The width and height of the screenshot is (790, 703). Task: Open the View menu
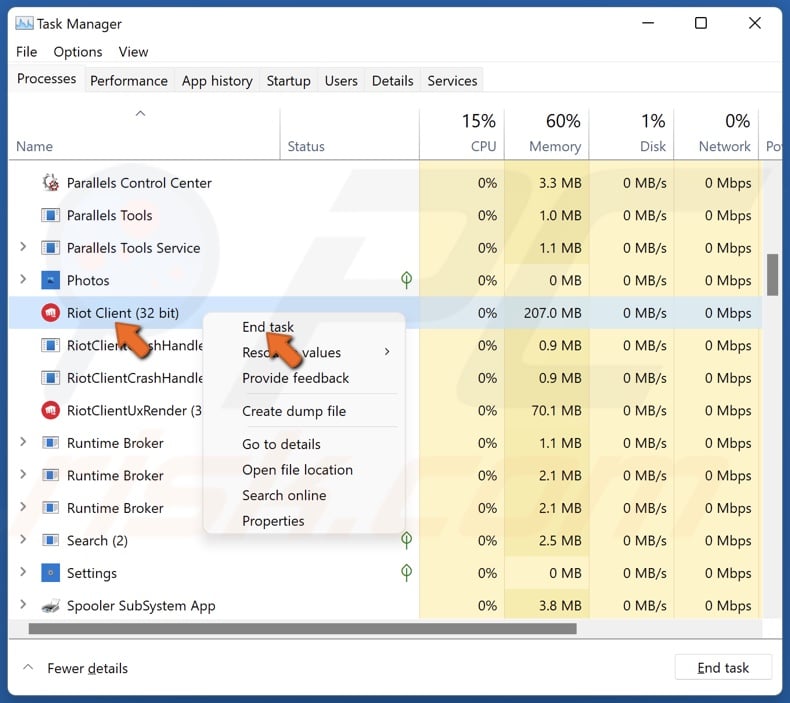tap(133, 52)
